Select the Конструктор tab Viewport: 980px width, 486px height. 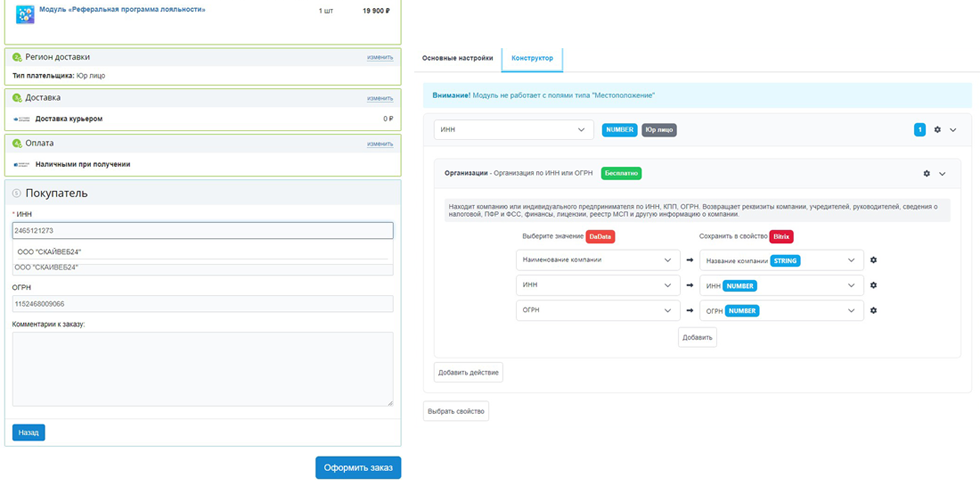coord(532,58)
